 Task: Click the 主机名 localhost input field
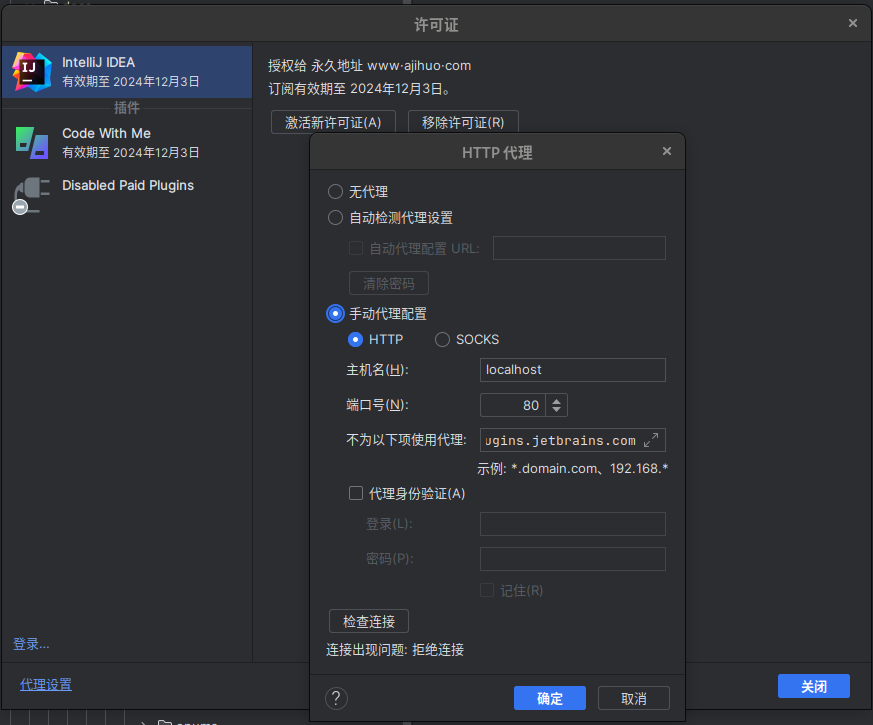pyautogui.click(x=572, y=370)
